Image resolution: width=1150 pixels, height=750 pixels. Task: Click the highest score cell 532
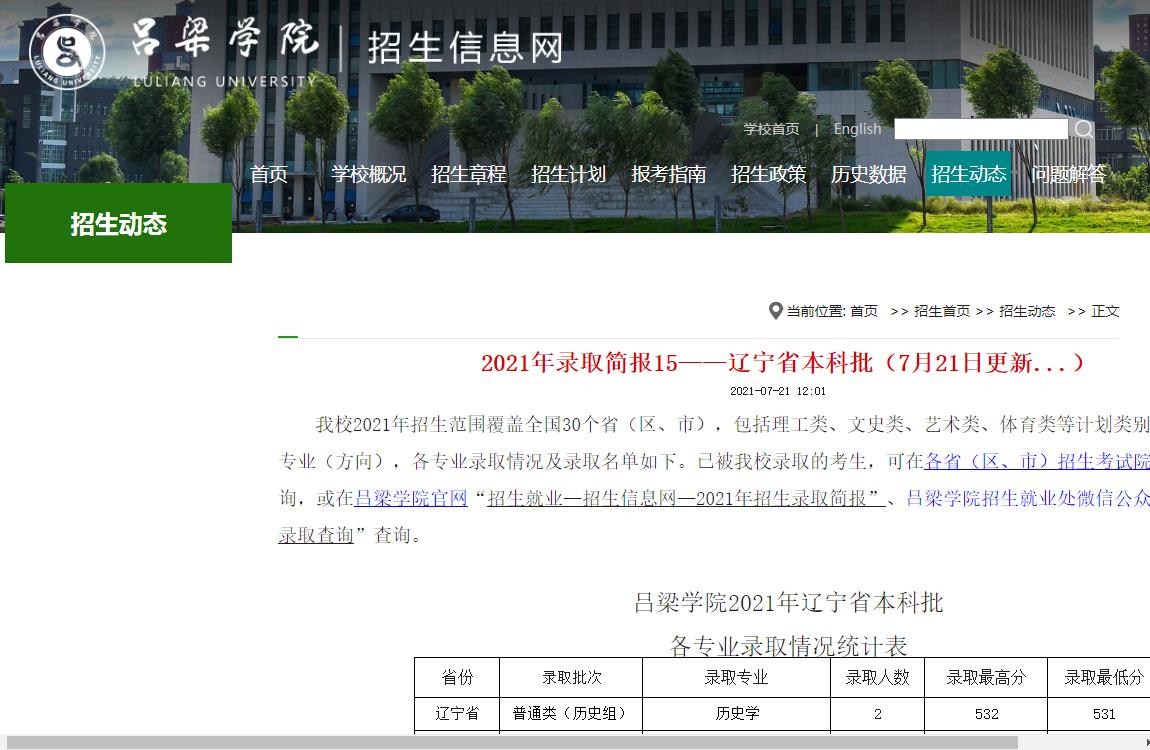tap(986, 713)
